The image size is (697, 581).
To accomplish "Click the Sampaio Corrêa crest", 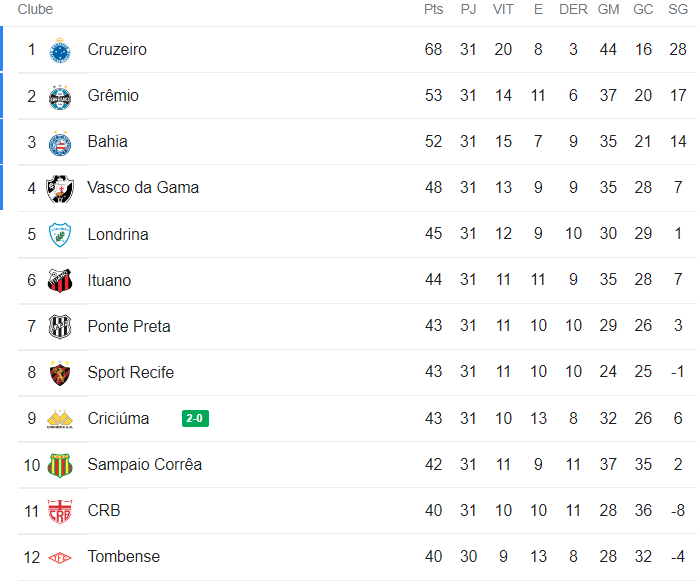I will (60, 464).
